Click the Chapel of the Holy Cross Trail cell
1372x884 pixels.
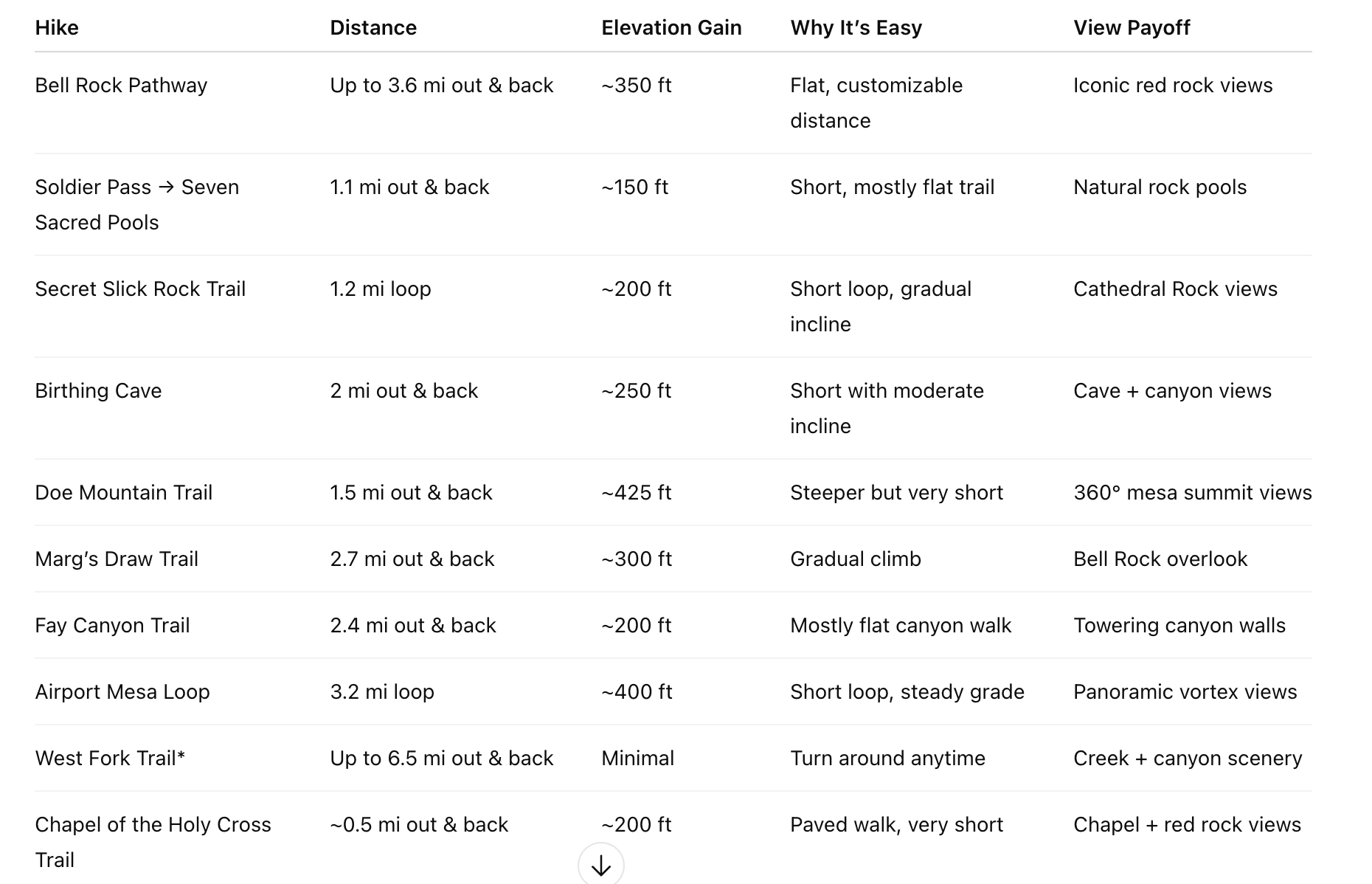coord(153,842)
